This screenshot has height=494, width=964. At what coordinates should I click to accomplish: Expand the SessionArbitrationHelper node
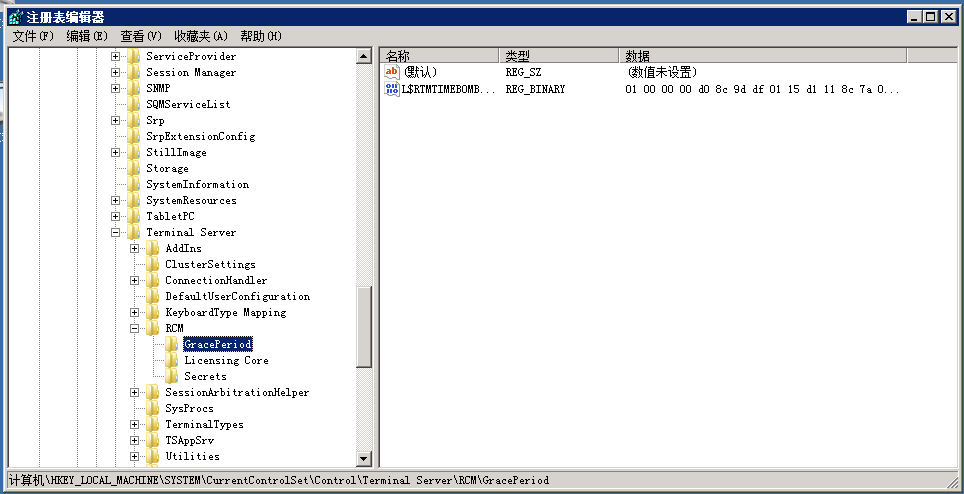tap(135, 392)
